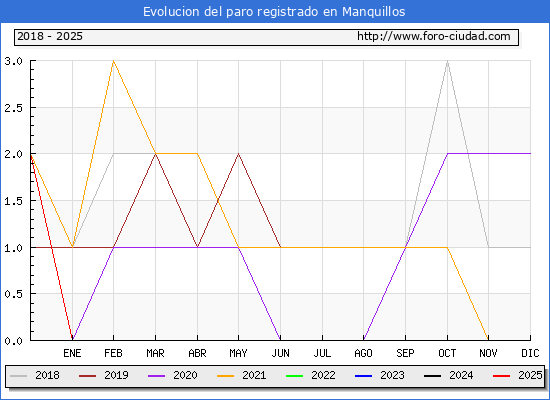550x400 pixels.
Task: Click the '2022' legend label
Action: [323, 375]
